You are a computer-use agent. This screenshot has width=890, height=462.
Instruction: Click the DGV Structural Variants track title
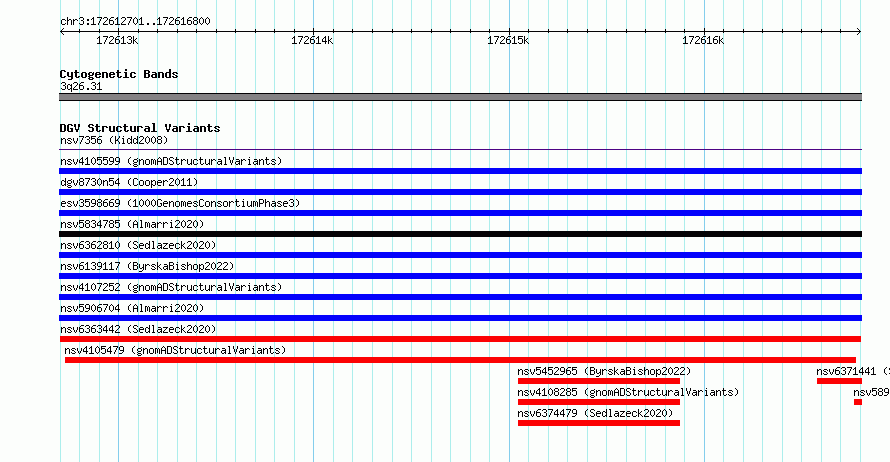pos(140,128)
